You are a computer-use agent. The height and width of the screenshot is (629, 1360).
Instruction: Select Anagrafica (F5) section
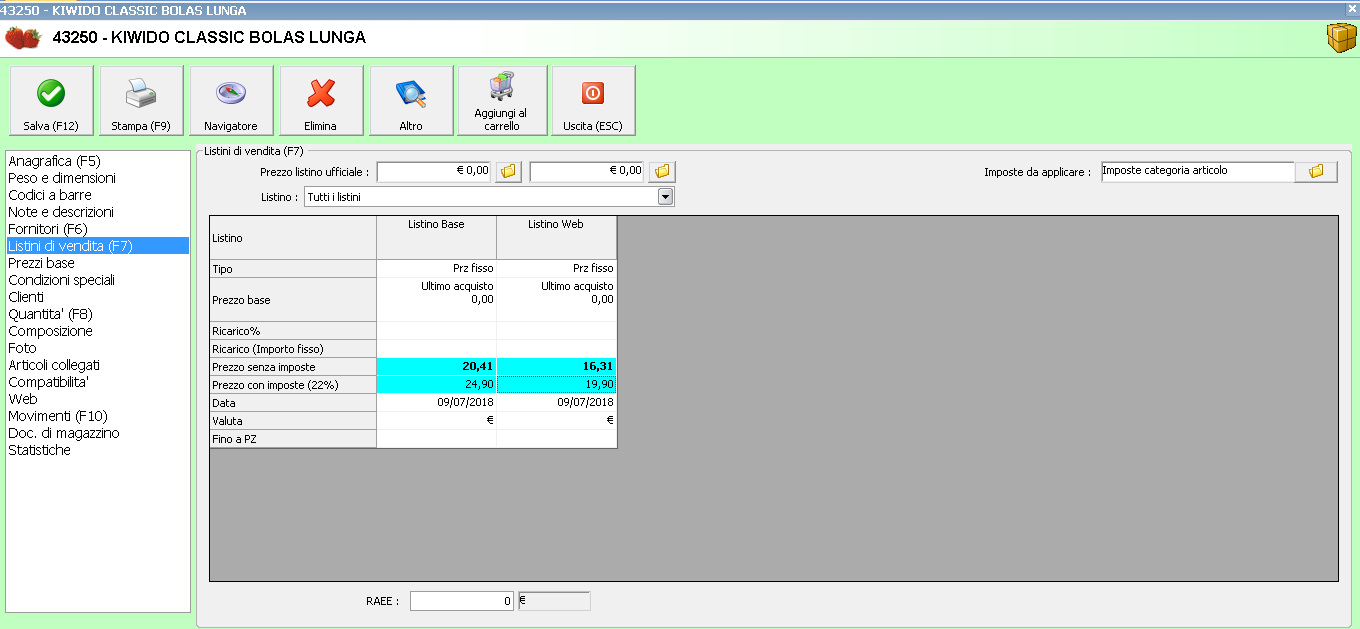coord(98,160)
